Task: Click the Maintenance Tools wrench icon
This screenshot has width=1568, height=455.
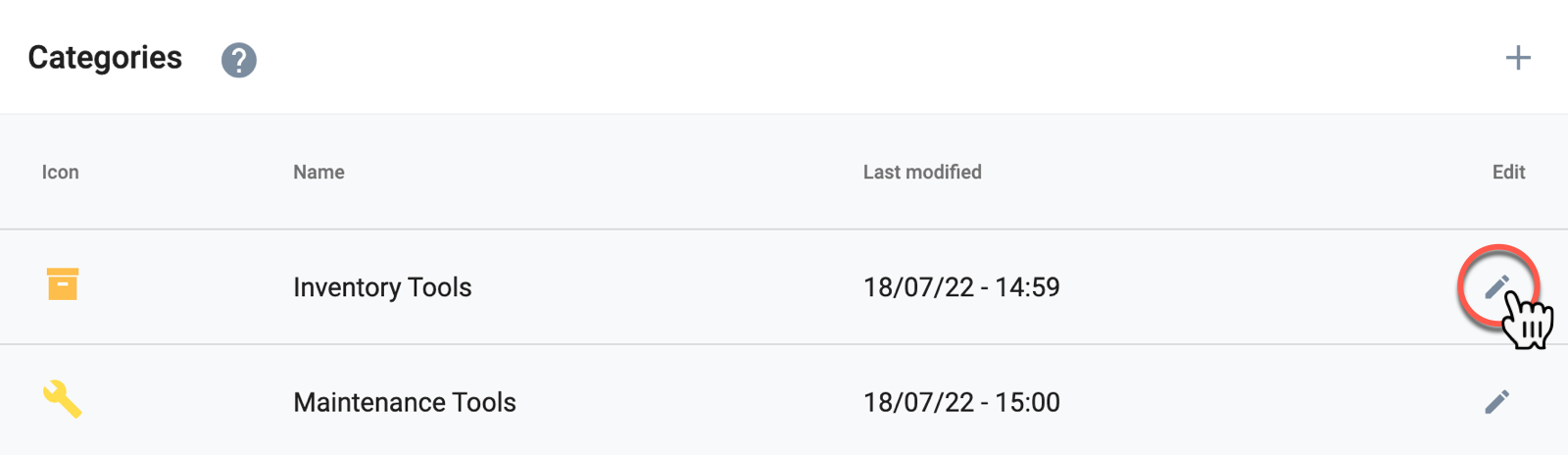Action: (63, 400)
